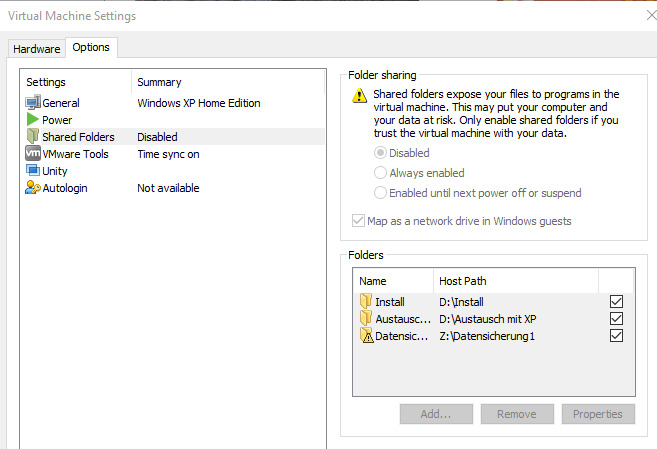Select the Always enabled option
Image resolution: width=657 pixels, height=449 pixels.
pyautogui.click(x=380, y=173)
